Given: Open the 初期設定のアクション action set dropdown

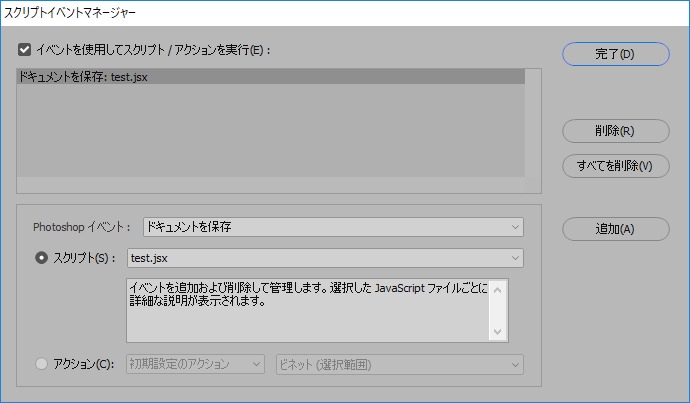Looking at the screenshot, I should tap(195, 364).
